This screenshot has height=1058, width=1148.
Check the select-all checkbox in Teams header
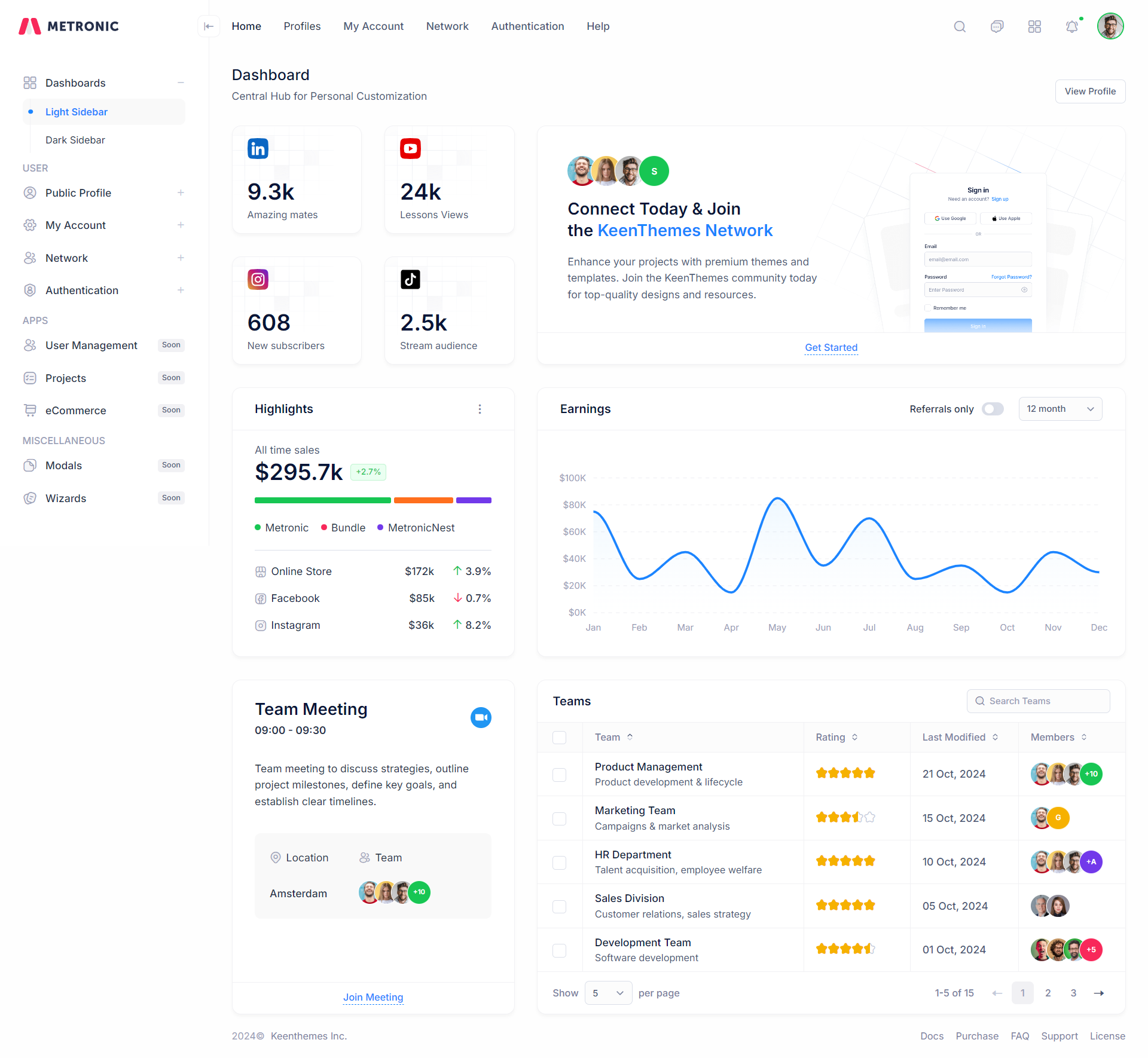point(560,737)
